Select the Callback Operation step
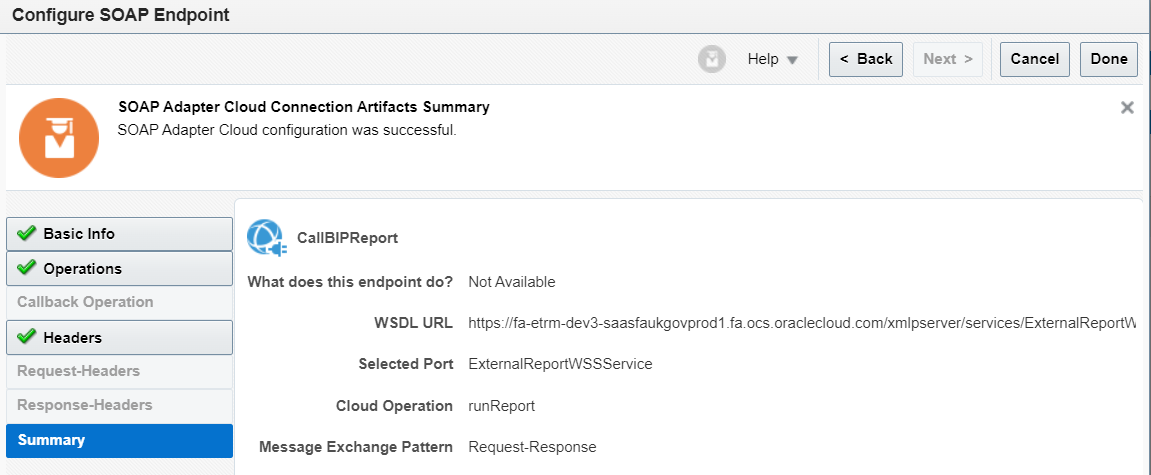Image resolution: width=1151 pixels, height=475 pixels. tap(119, 302)
